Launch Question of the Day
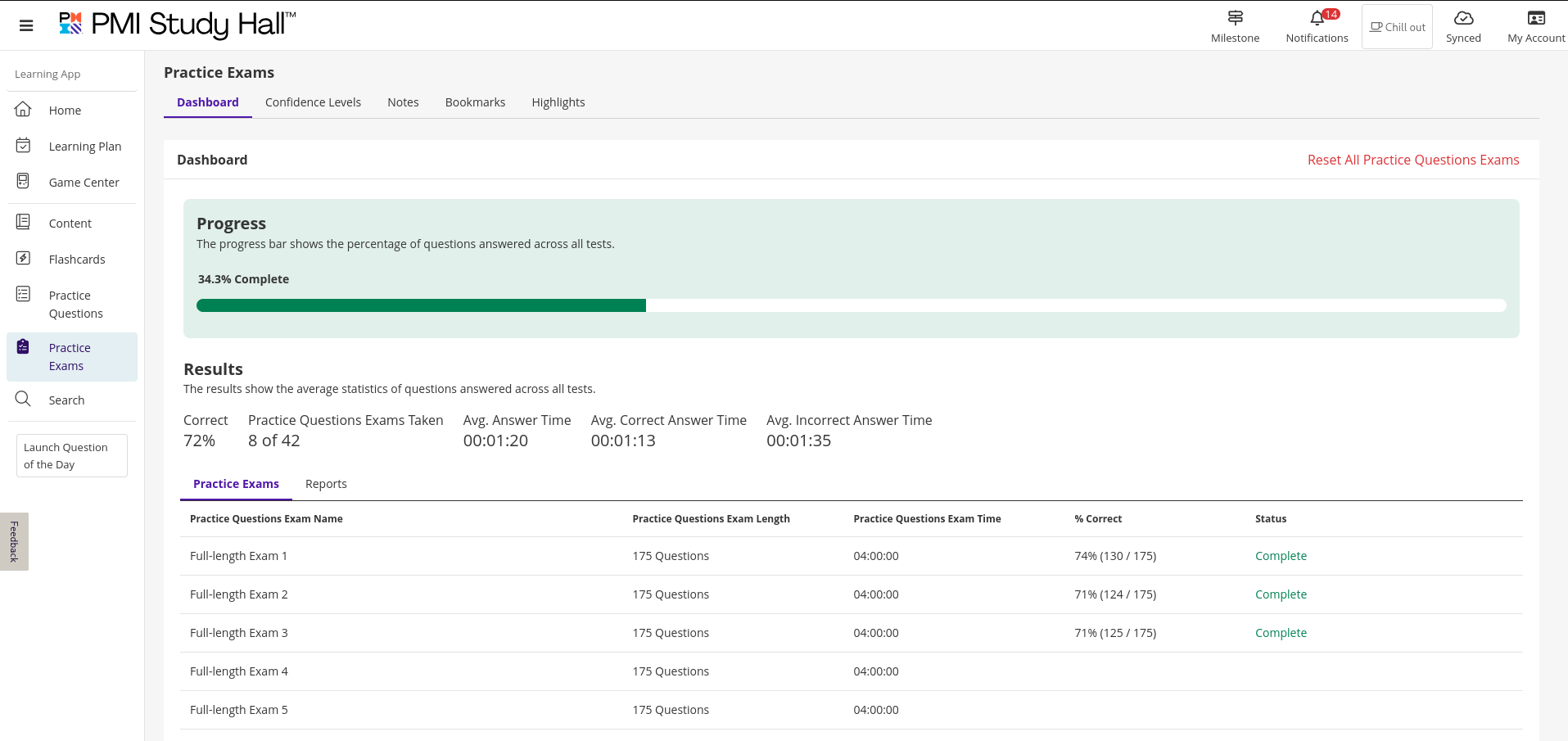 click(x=71, y=455)
